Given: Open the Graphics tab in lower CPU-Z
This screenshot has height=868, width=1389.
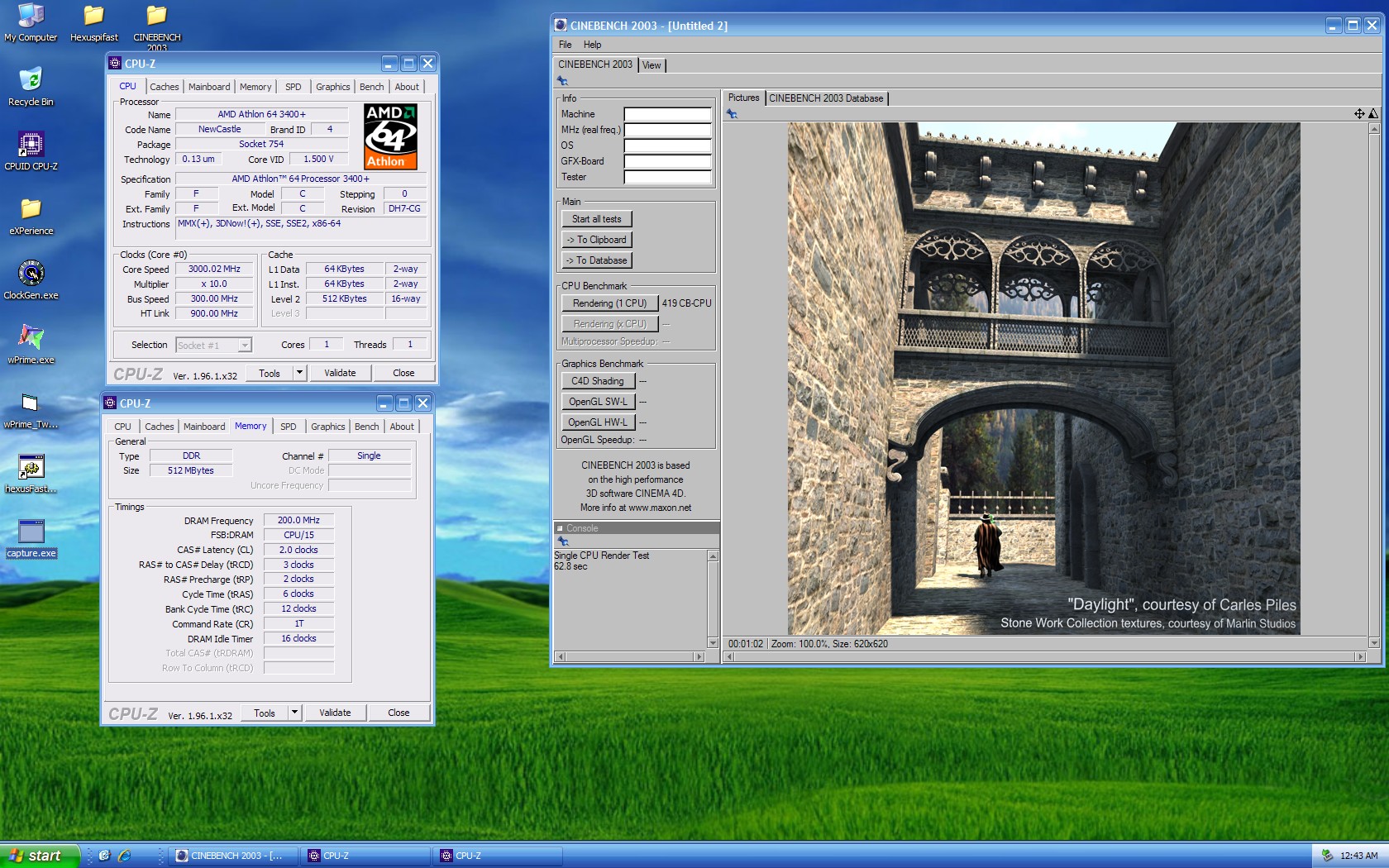Looking at the screenshot, I should (328, 427).
